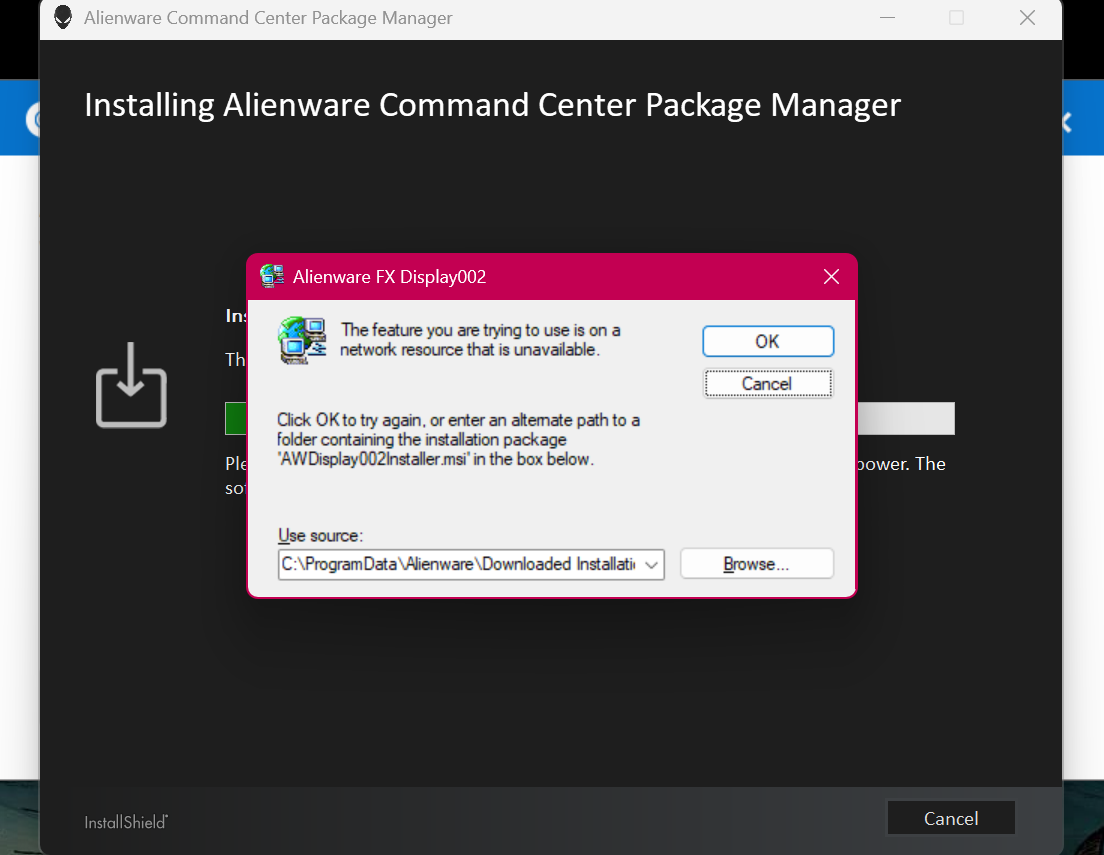Click the white X behind the installer window
Viewport: 1104px width, 855px height.
(x=1066, y=122)
